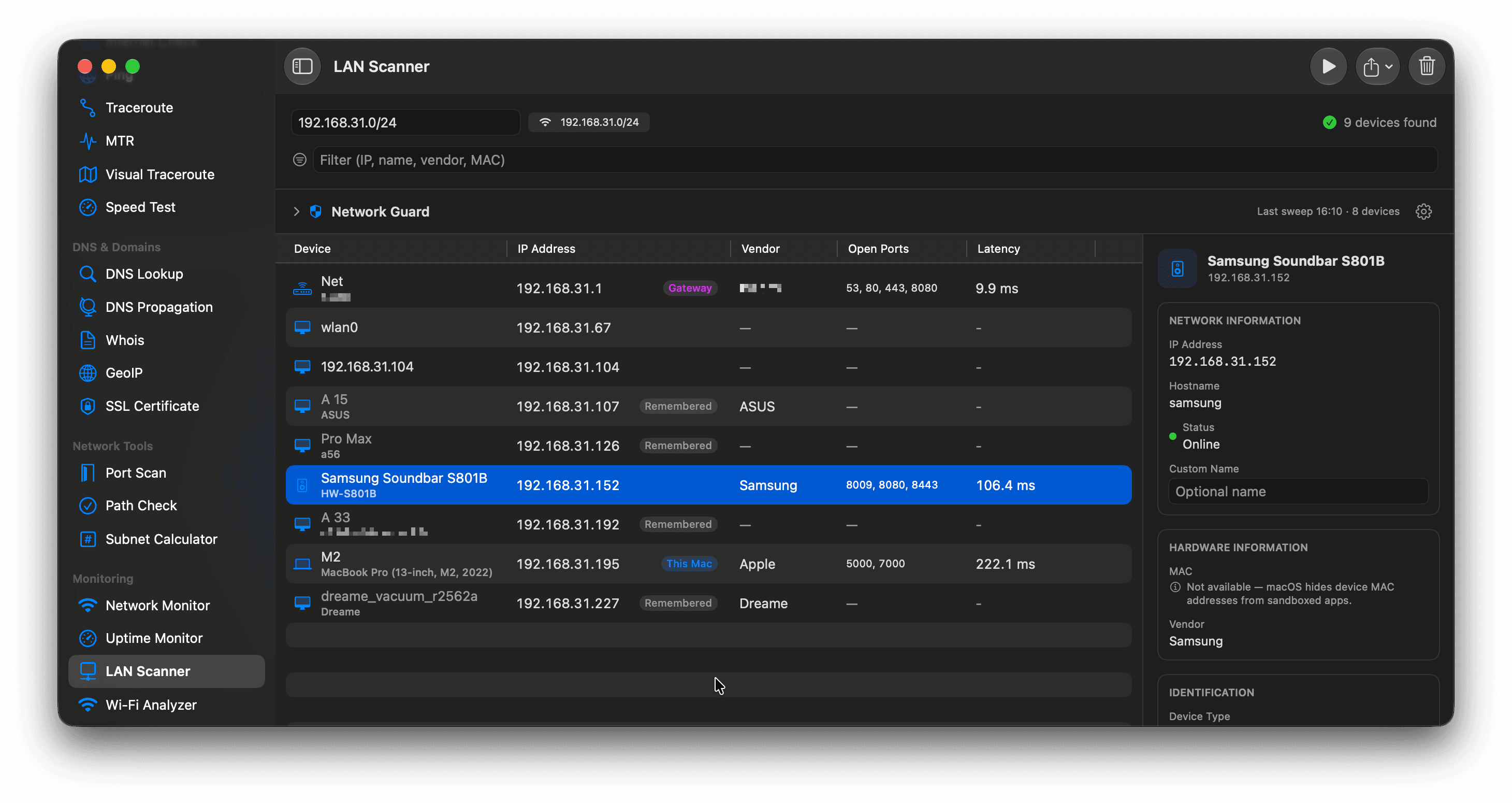Screen dimensions: 1512x803
Task: Click the soundbar device icon in details panel
Action: [x=1177, y=269]
